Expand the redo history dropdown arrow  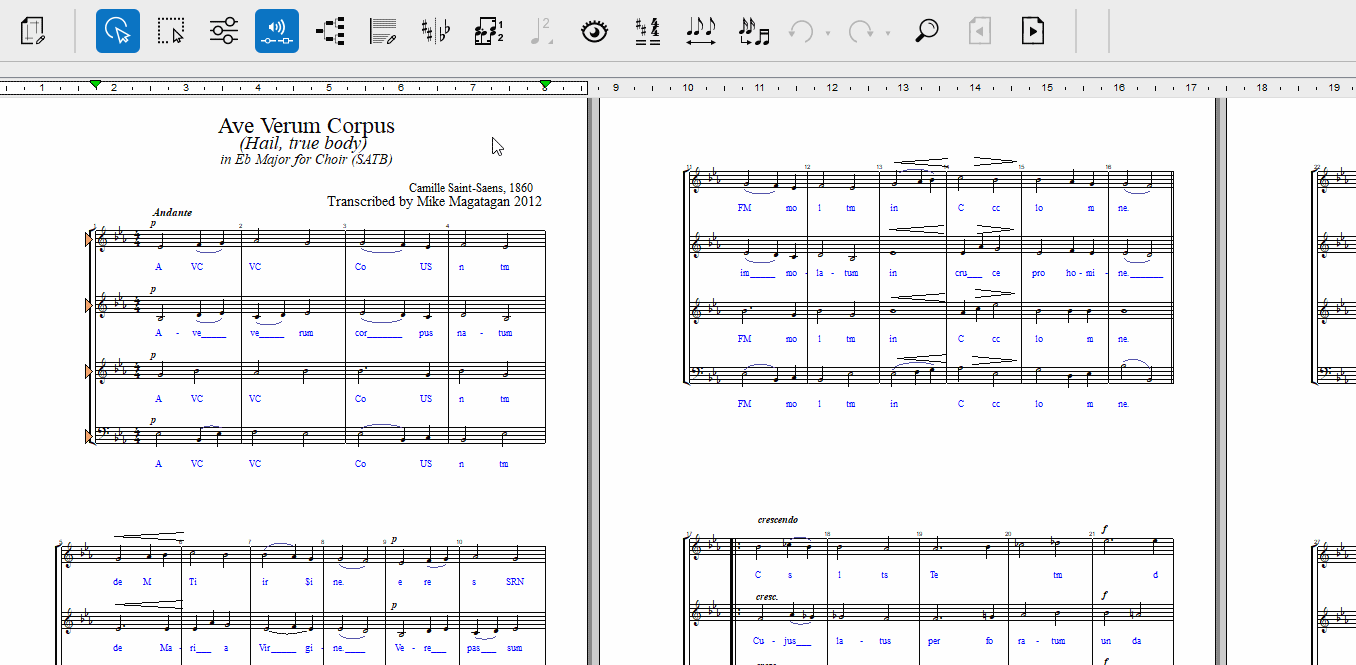coord(888,33)
